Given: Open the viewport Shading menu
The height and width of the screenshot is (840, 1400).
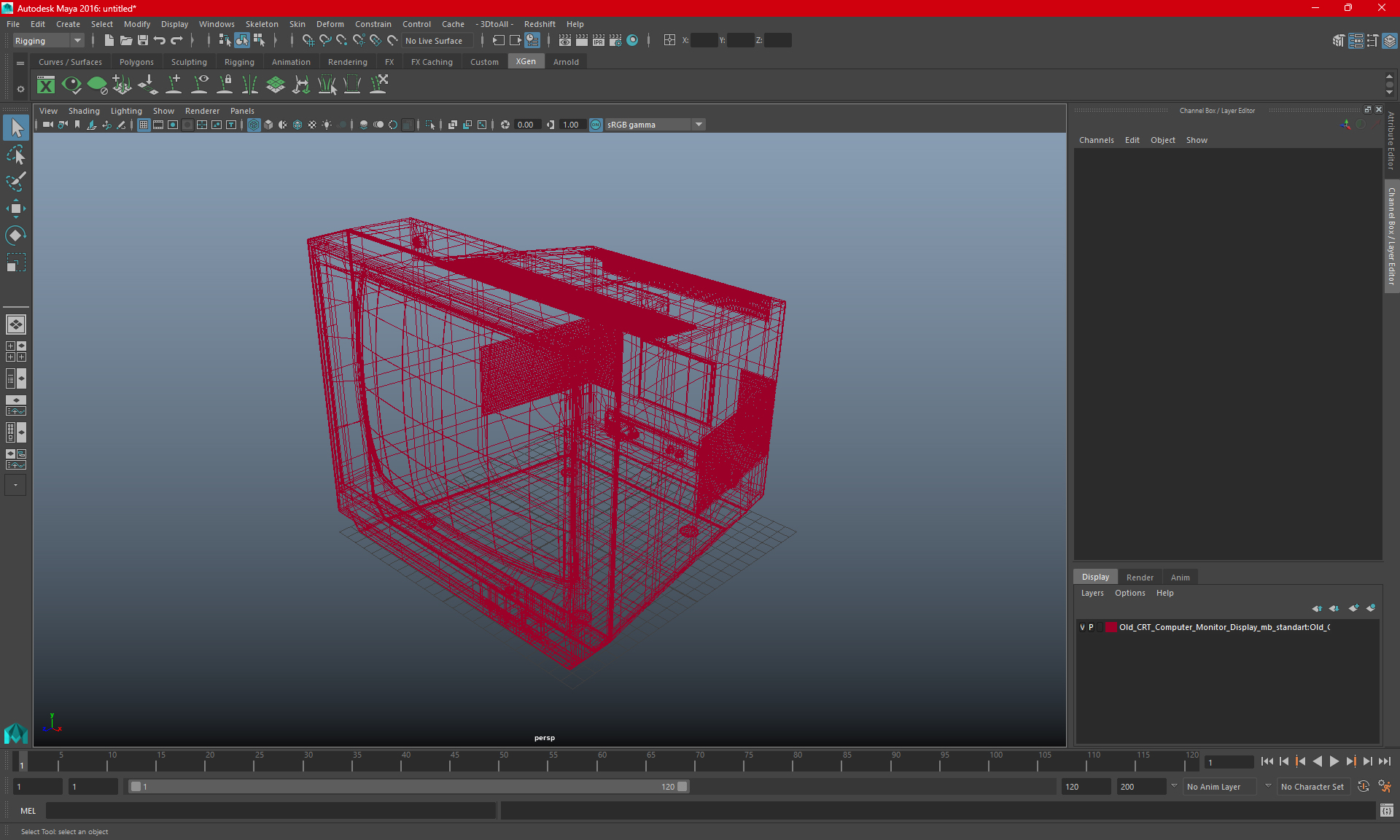Looking at the screenshot, I should tap(84, 111).
